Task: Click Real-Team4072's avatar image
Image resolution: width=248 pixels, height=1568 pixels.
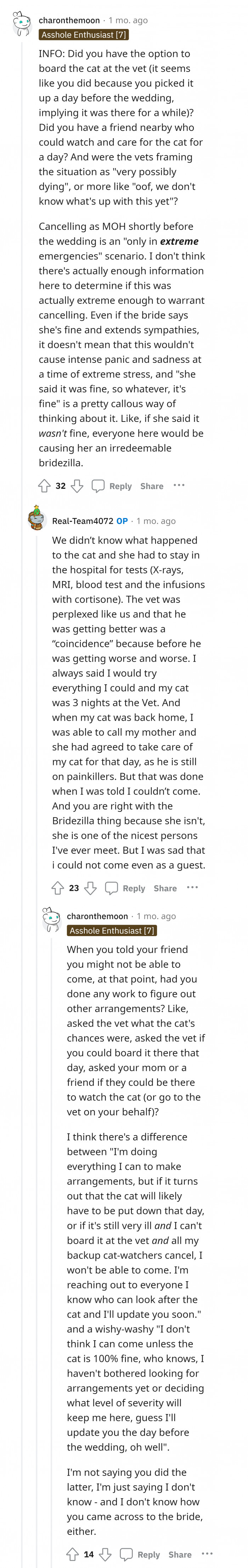Action: tap(36, 519)
